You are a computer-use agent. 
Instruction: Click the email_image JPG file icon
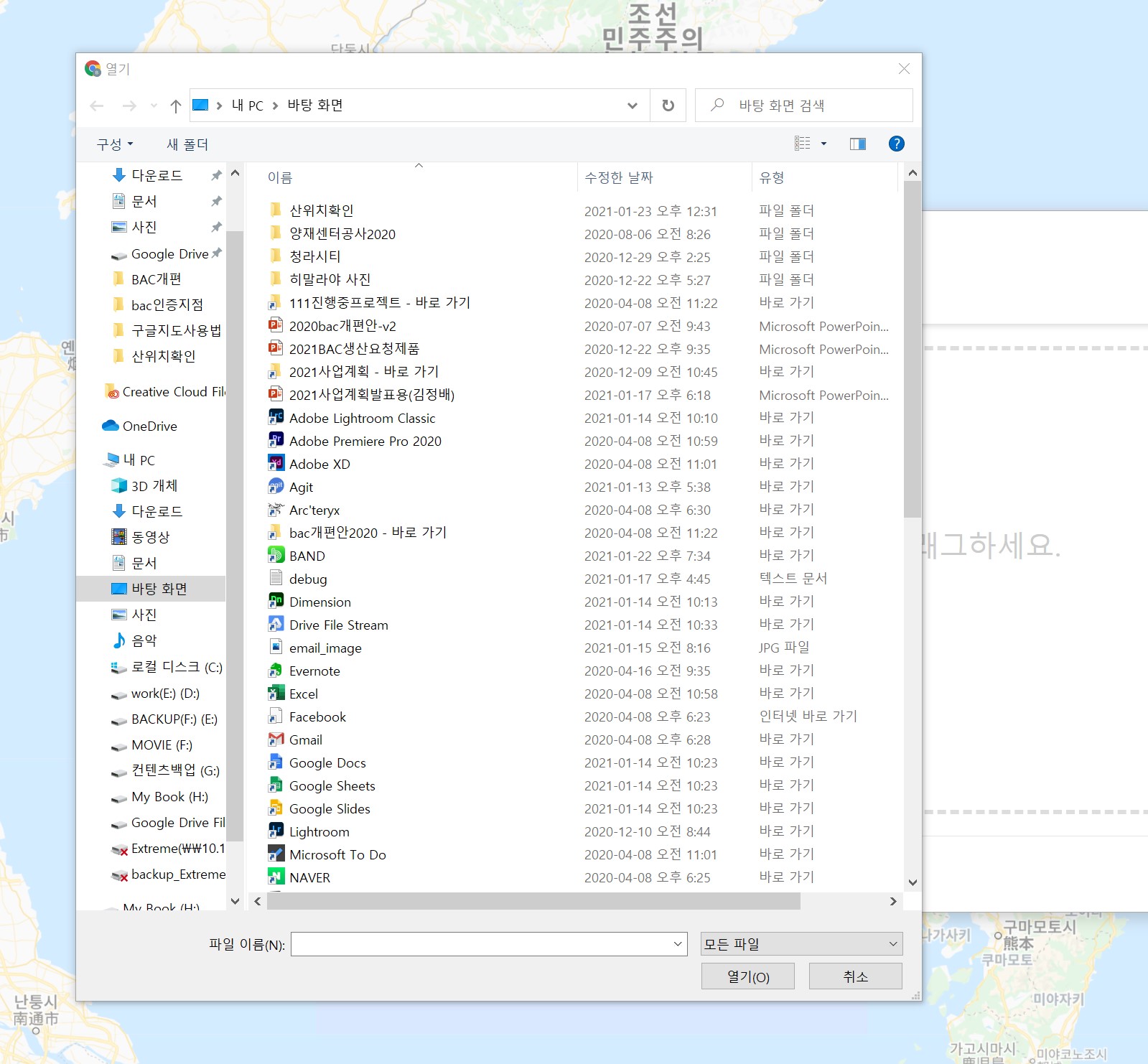(276, 648)
